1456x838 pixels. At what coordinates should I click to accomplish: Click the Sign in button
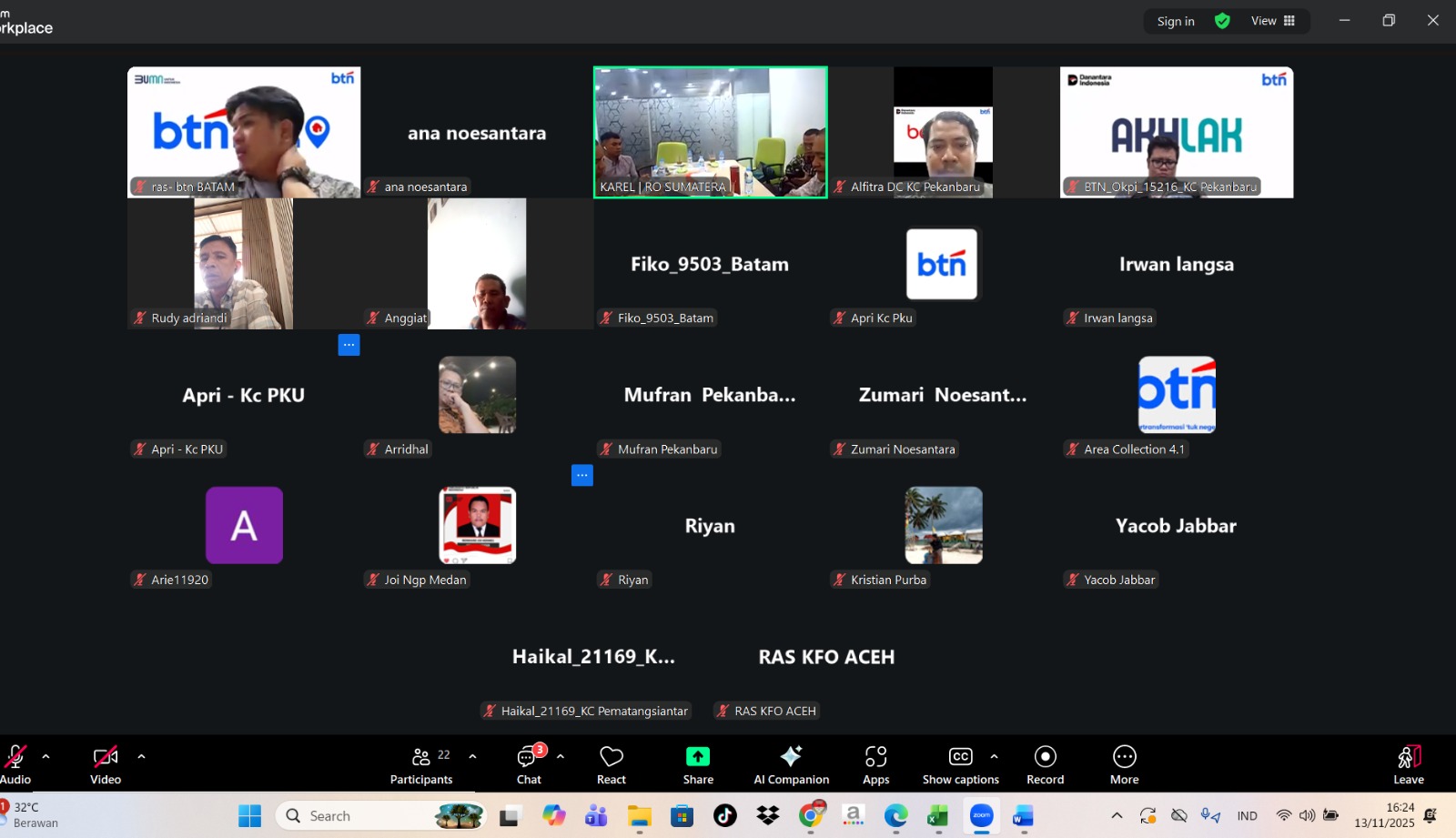click(1176, 21)
